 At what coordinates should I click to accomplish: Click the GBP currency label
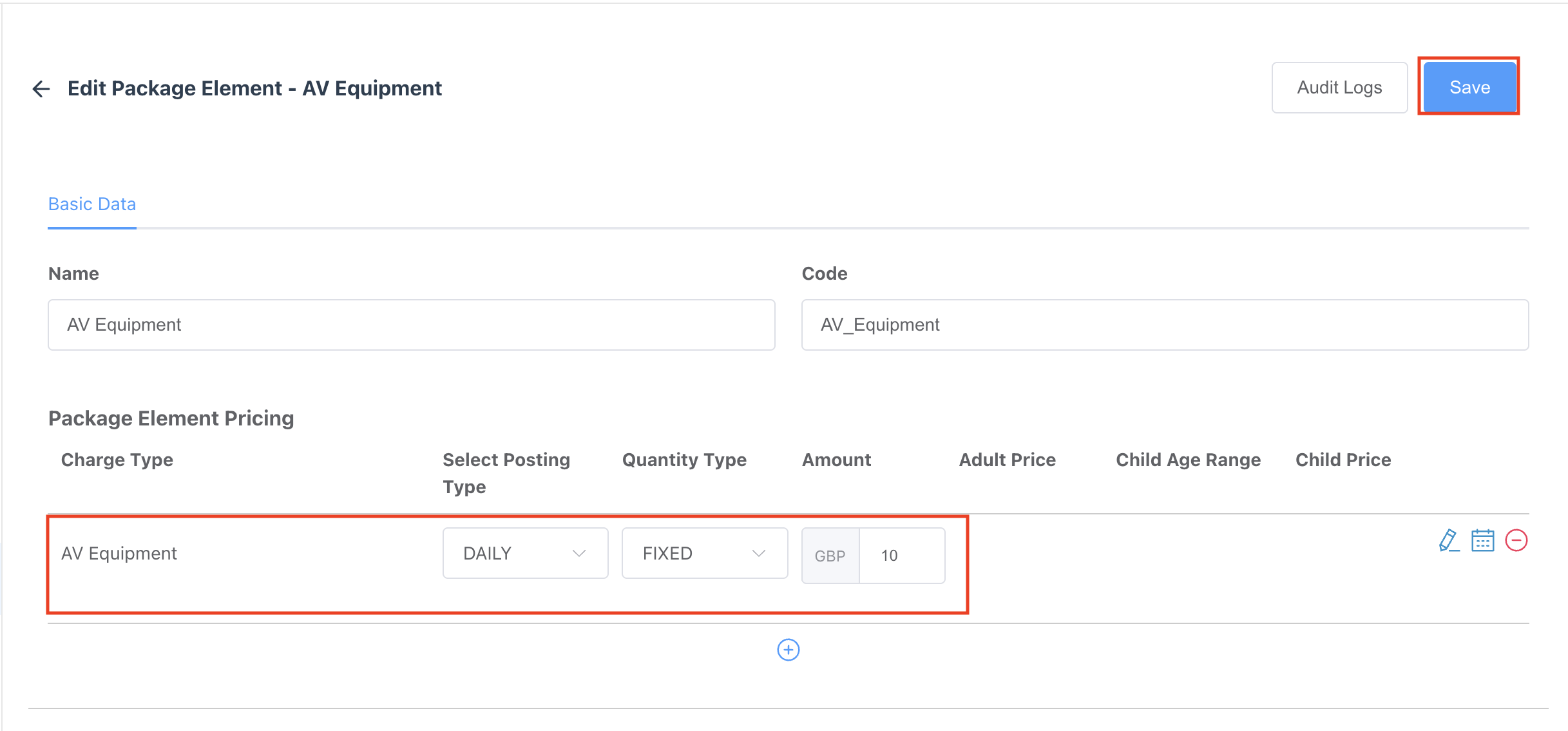[x=830, y=555]
